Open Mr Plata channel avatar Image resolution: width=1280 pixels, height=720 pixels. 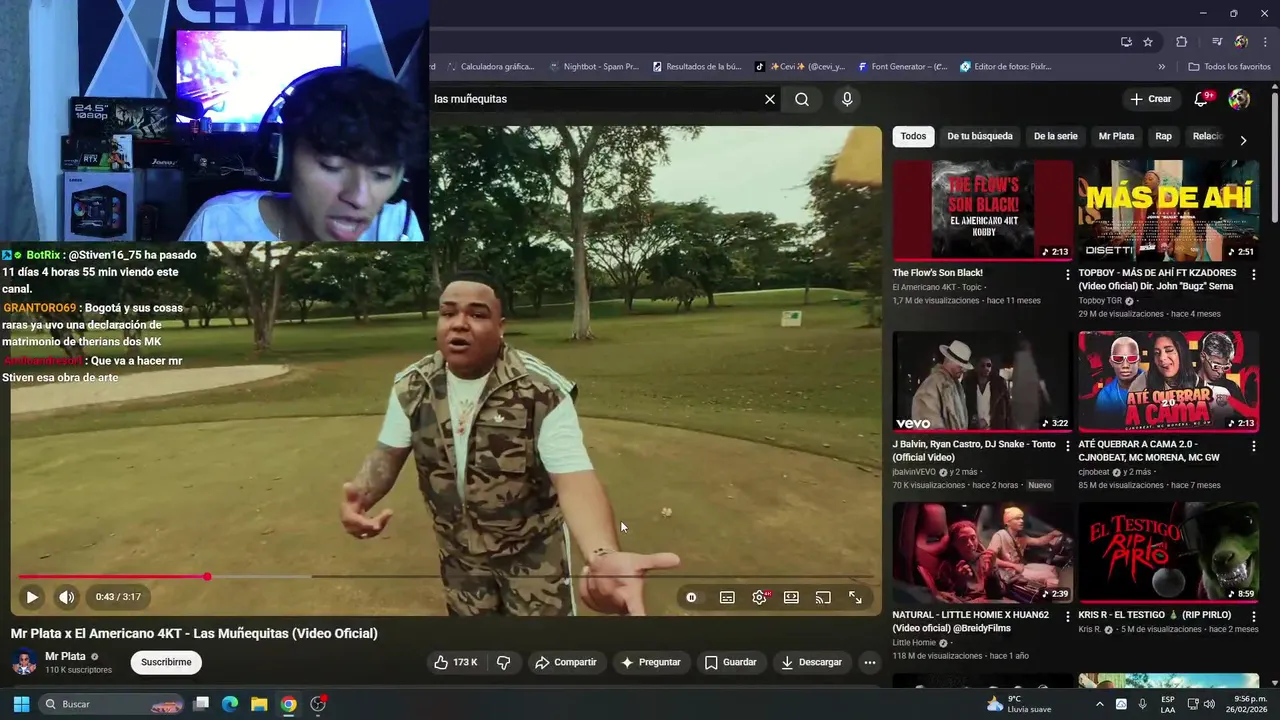point(24,662)
